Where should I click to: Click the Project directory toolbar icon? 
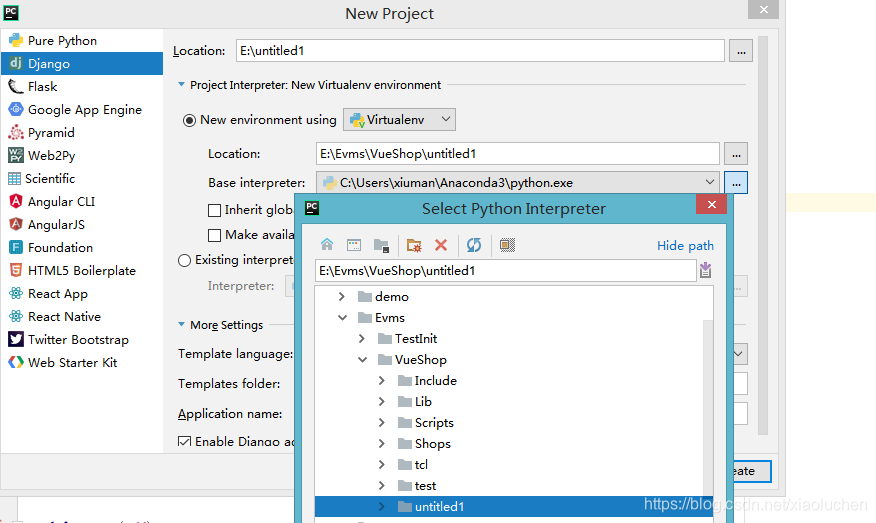coord(382,245)
